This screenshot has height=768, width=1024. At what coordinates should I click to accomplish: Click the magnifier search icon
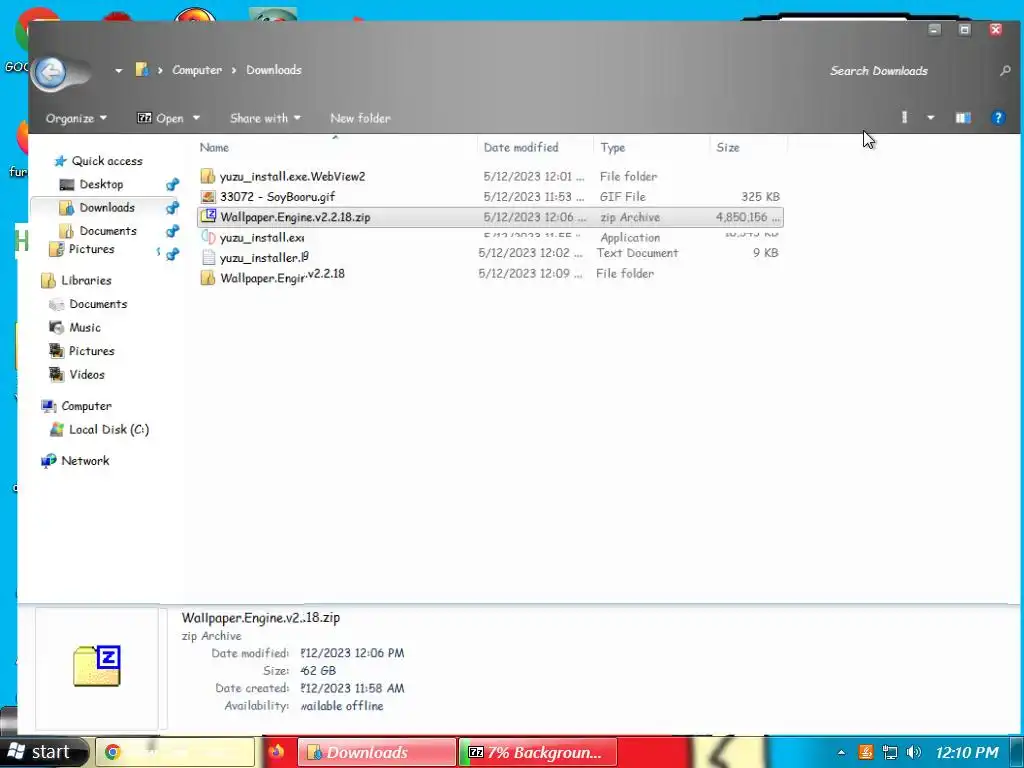pos(1005,71)
